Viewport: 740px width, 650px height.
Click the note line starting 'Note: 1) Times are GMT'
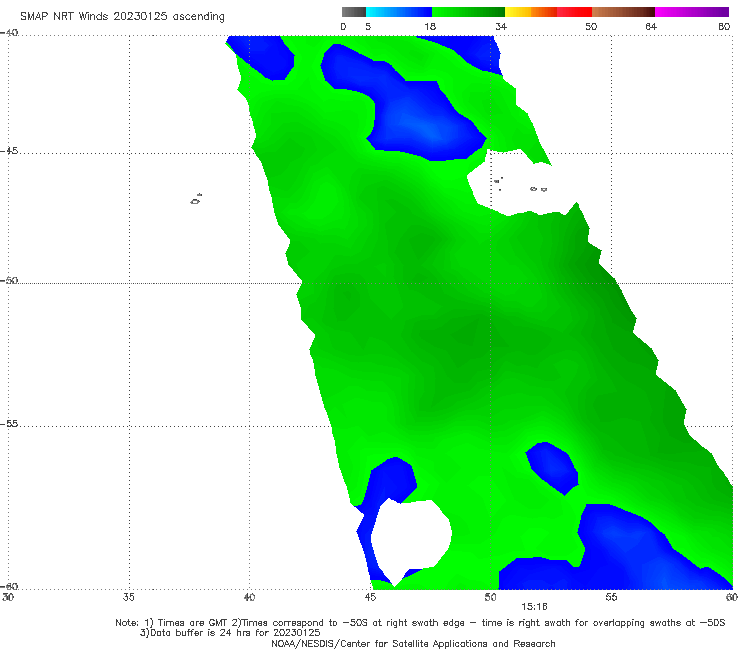tap(420, 623)
